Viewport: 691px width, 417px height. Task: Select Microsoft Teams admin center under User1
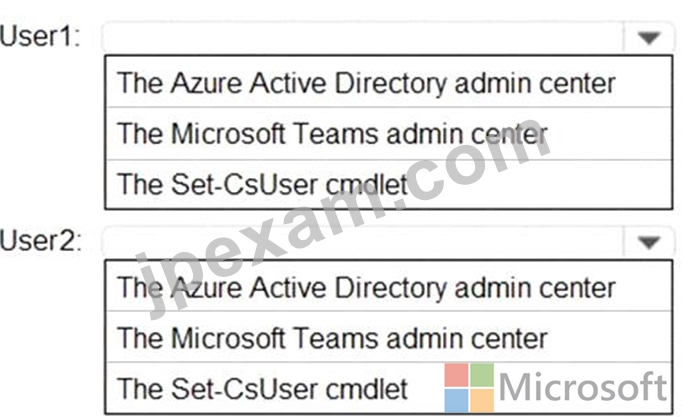coord(389,134)
